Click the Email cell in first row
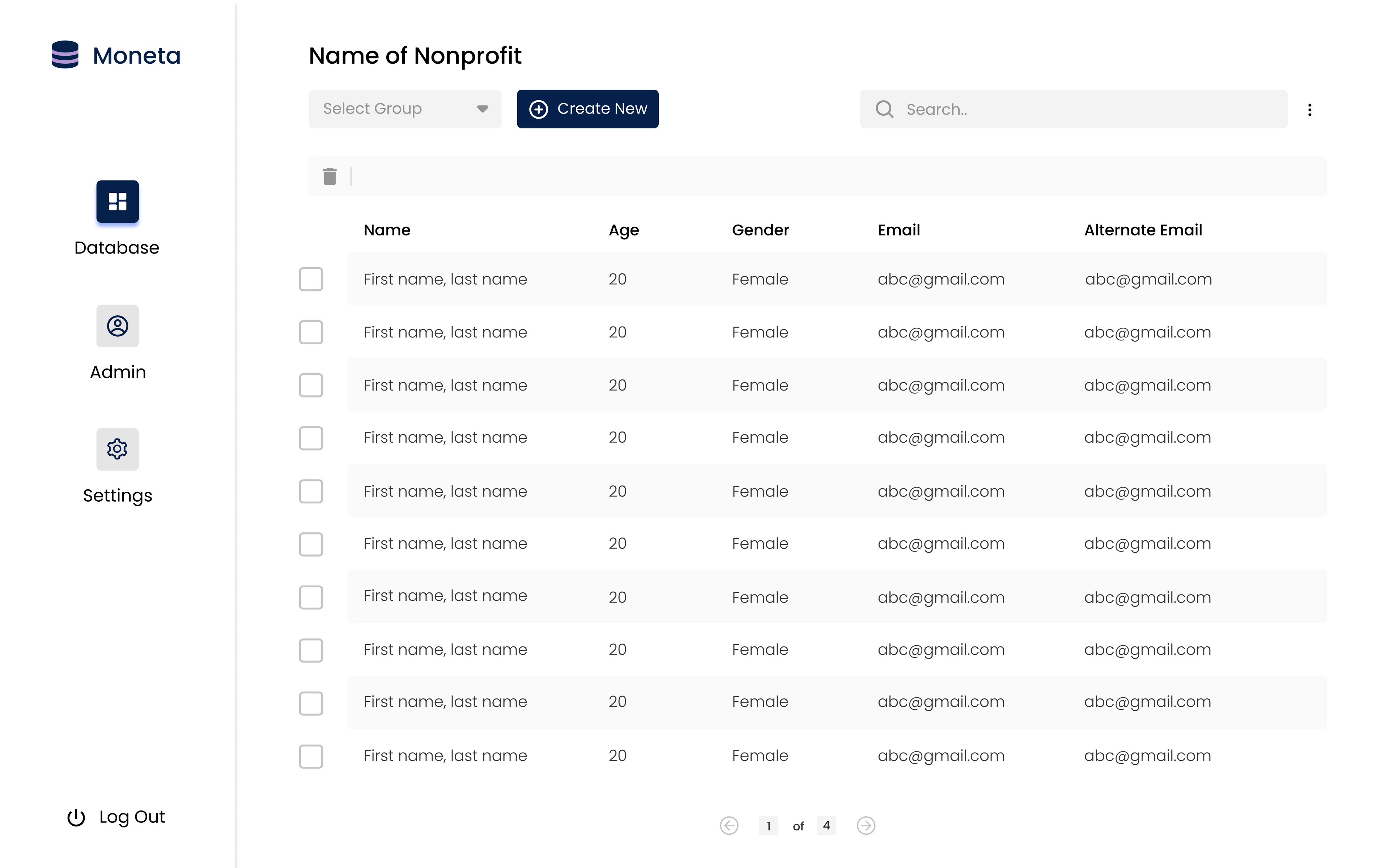Image resolution: width=1389 pixels, height=868 pixels. click(x=941, y=280)
